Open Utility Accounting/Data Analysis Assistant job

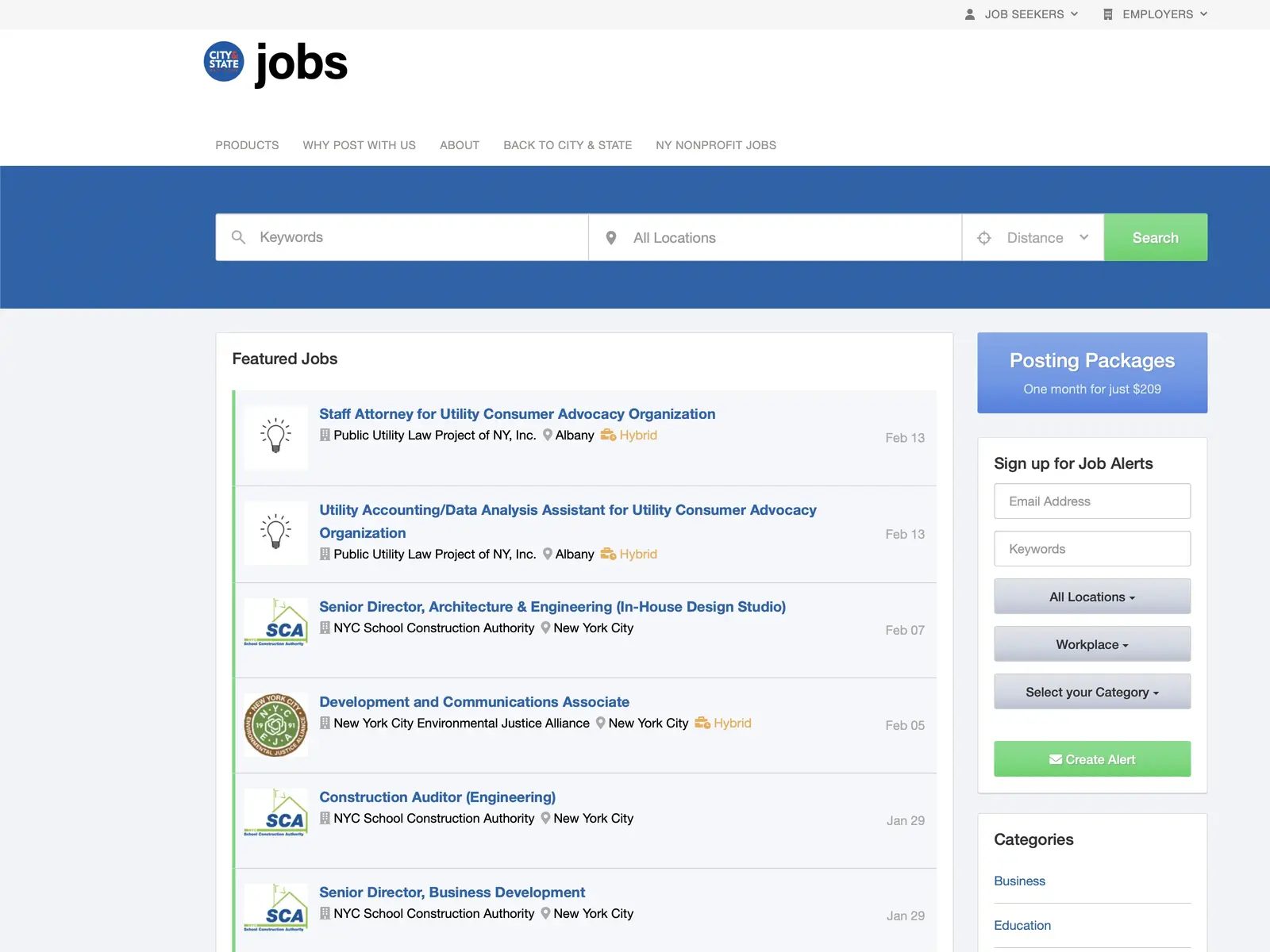(568, 521)
